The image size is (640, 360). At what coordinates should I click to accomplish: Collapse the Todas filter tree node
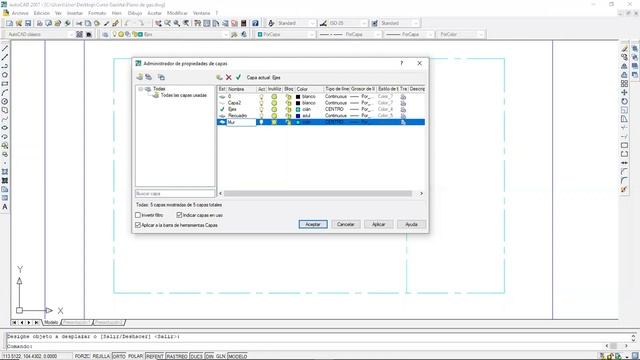(x=140, y=89)
